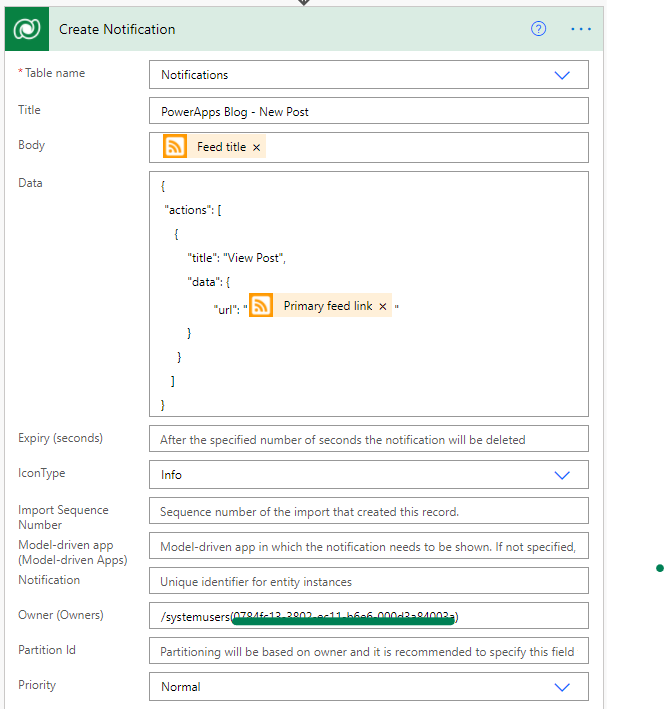Expand the Table name dropdown
The image size is (665, 709).
point(562,75)
